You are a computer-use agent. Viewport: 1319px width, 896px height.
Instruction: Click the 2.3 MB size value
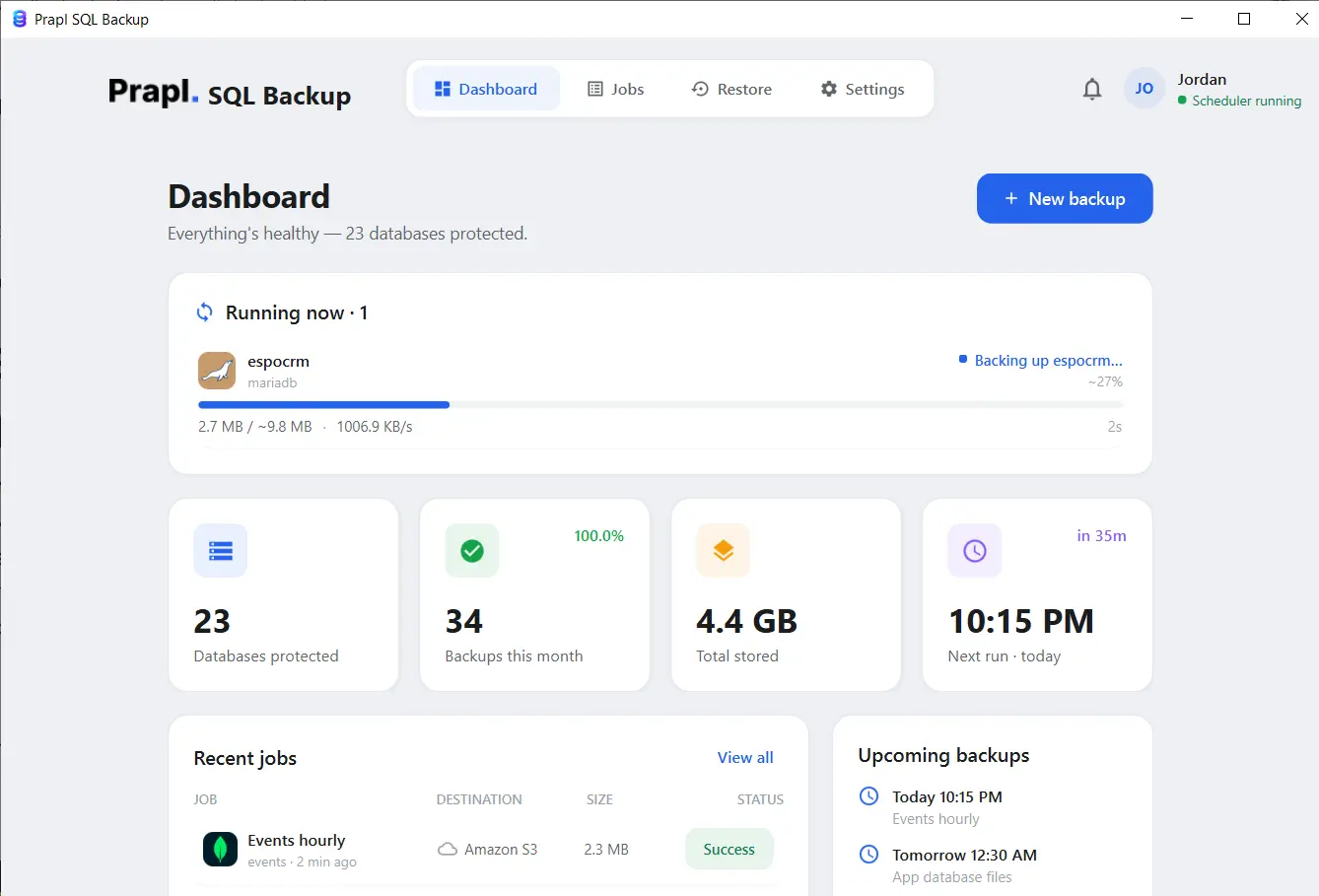606,849
